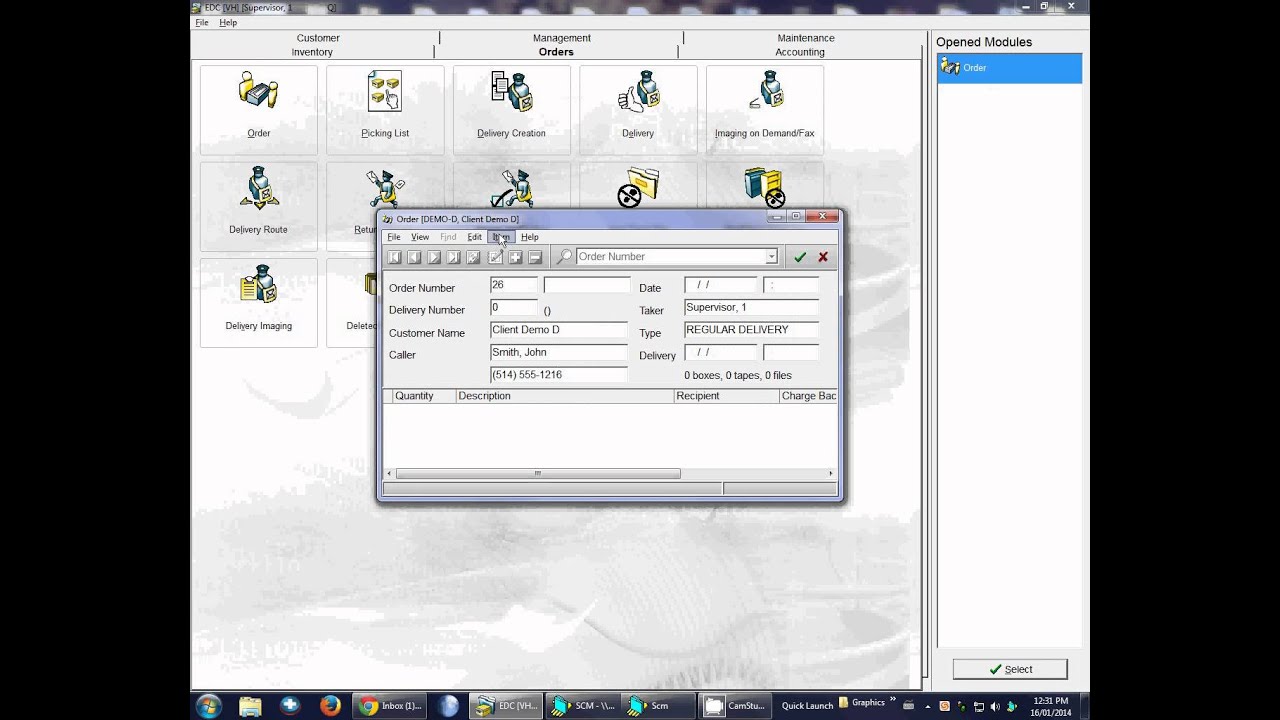Screen dimensions: 1280x720
Task: Click the magnifying glass search icon
Action: click(565, 257)
